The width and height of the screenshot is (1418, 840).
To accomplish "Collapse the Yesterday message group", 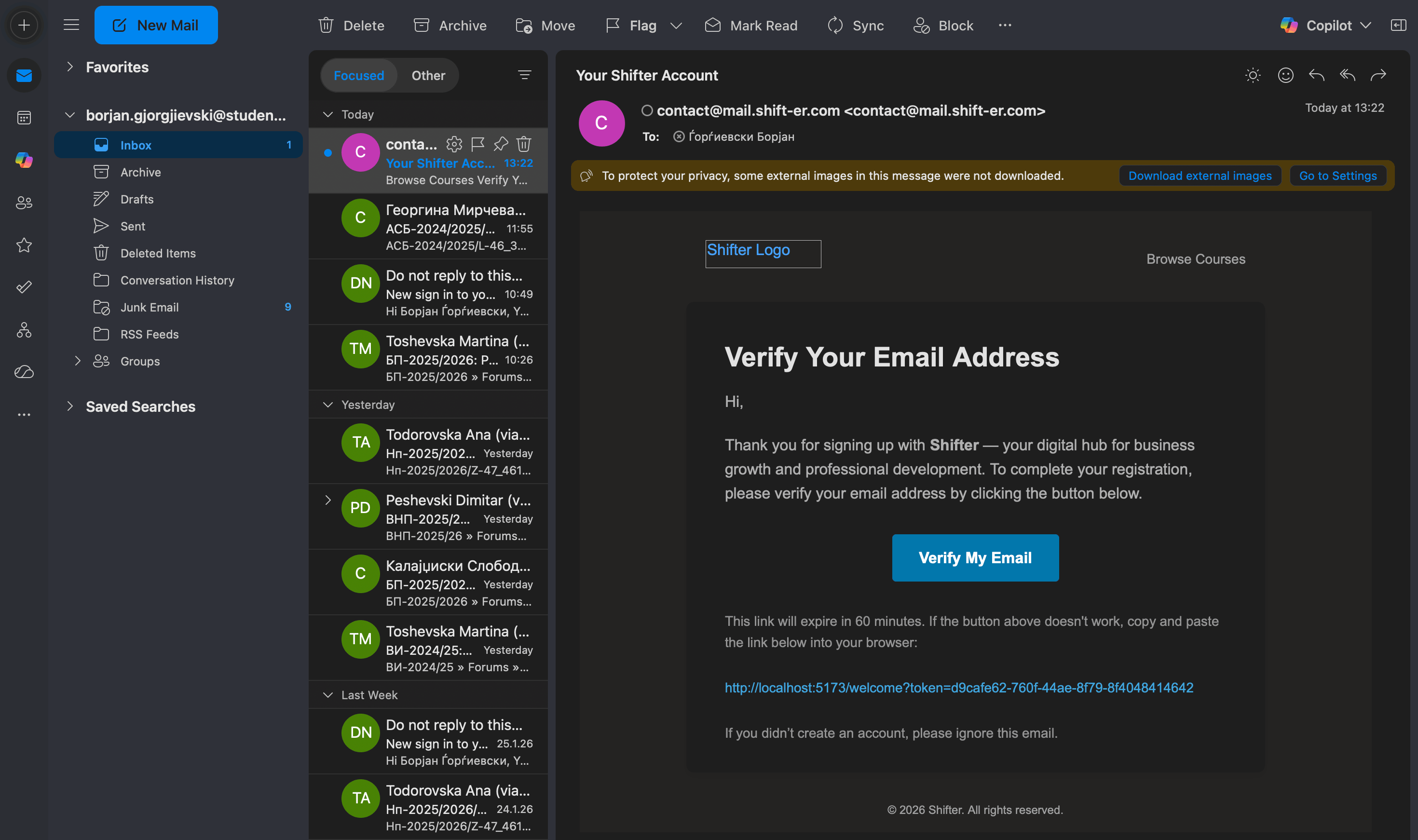I will point(328,405).
